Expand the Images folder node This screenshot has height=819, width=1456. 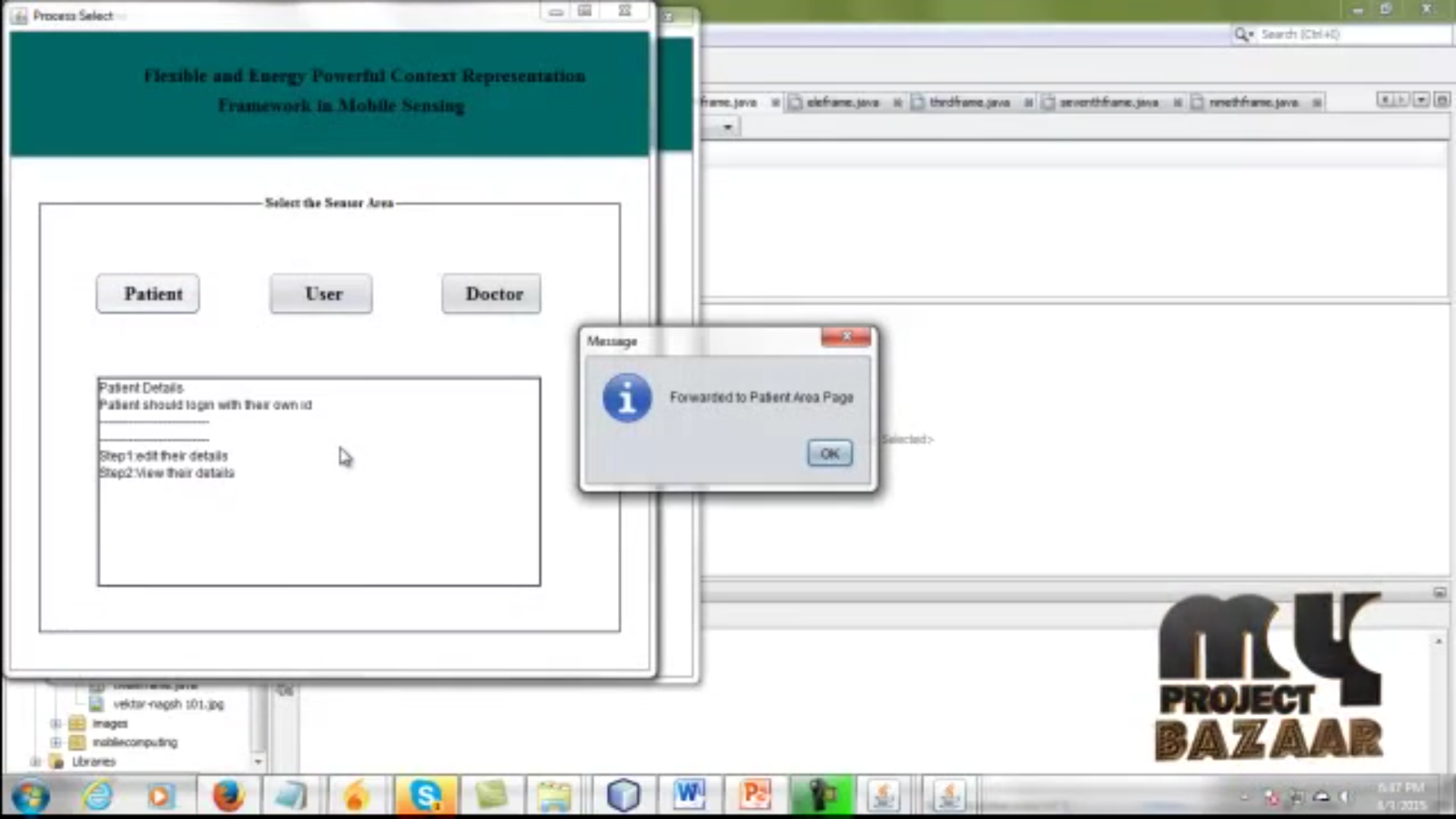(x=56, y=723)
